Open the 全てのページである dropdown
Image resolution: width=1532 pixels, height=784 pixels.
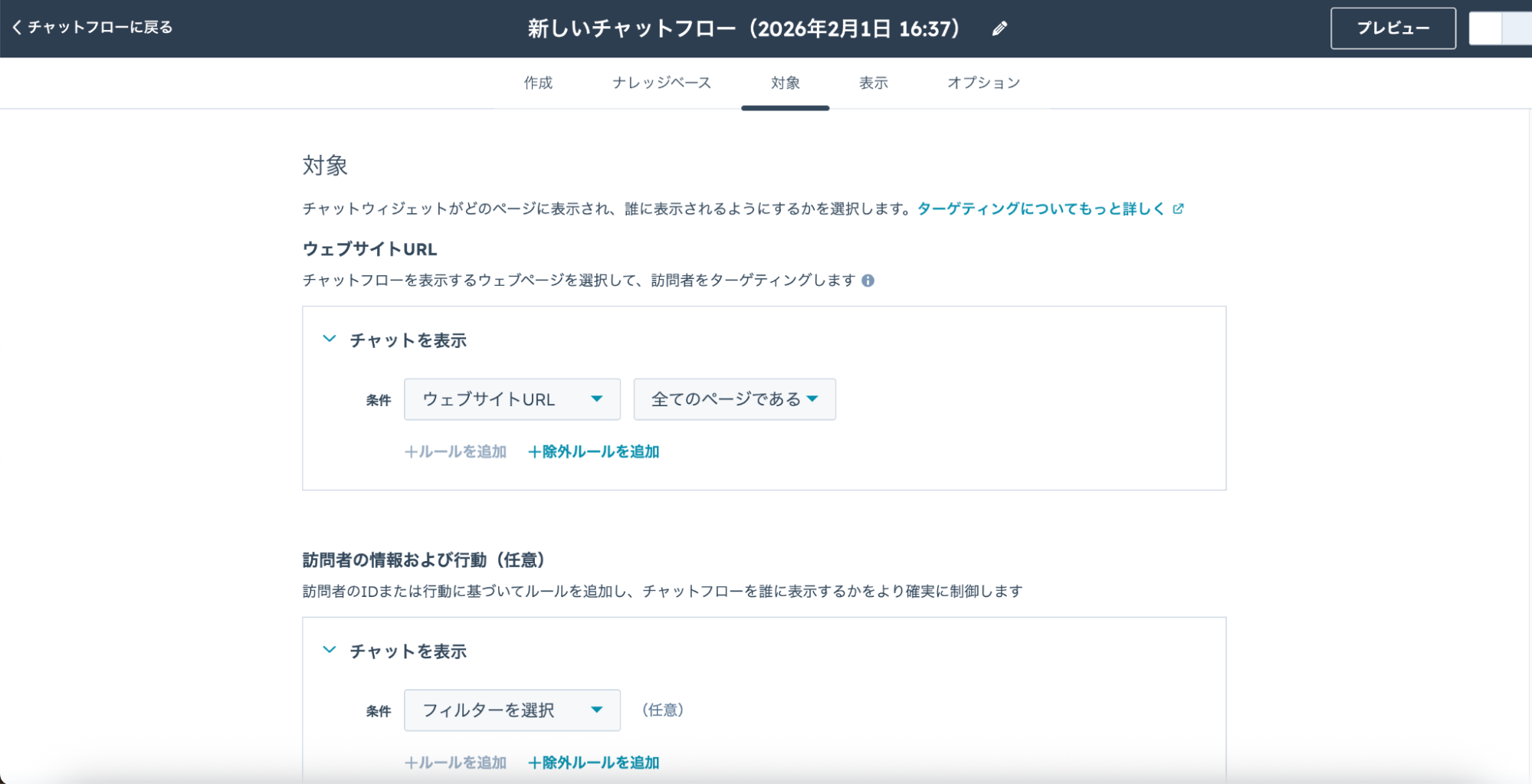(734, 399)
